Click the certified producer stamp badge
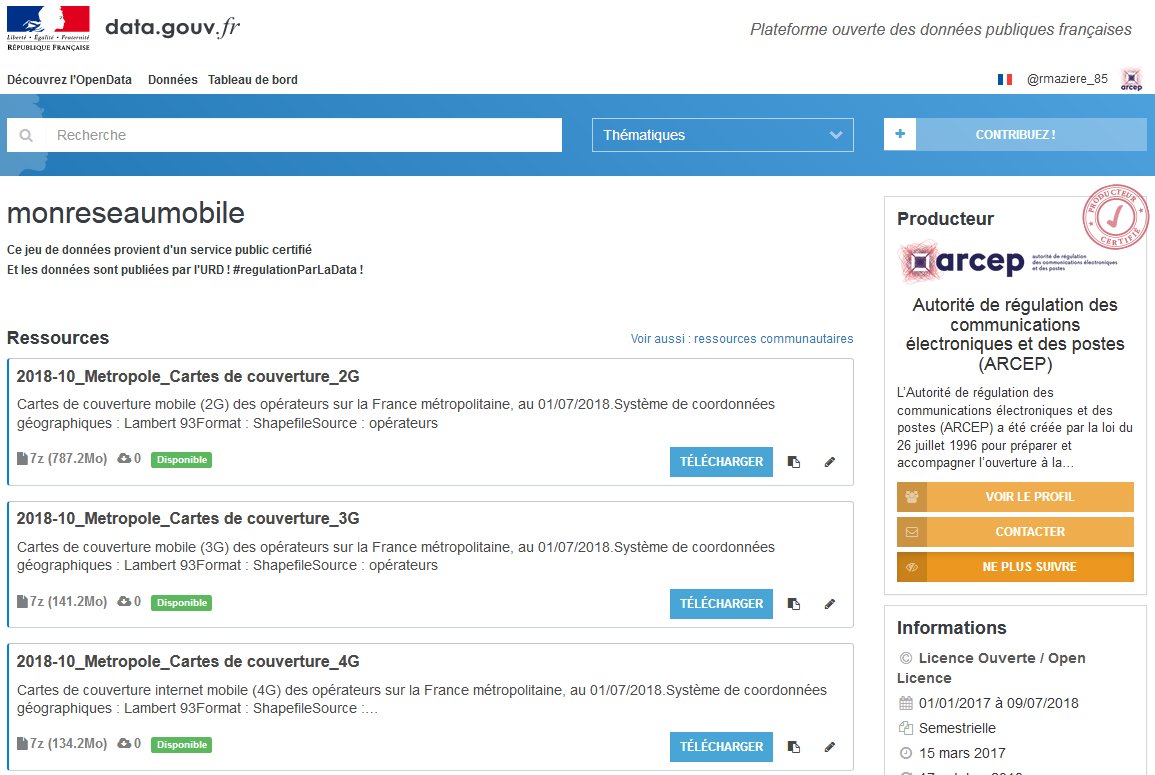This screenshot has width=1155, height=775. tap(1115, 217)
